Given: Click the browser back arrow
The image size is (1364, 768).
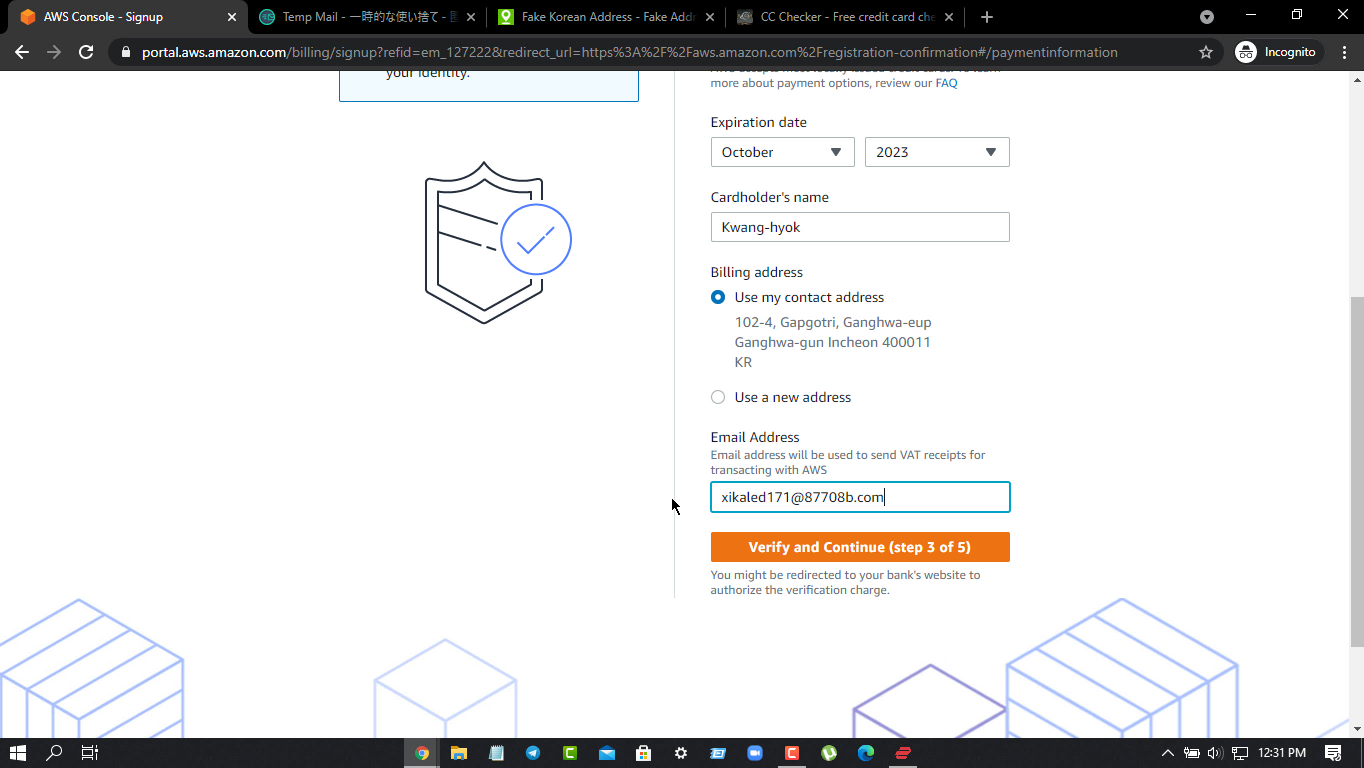Looking at the screenshot, I should [22, 52].
